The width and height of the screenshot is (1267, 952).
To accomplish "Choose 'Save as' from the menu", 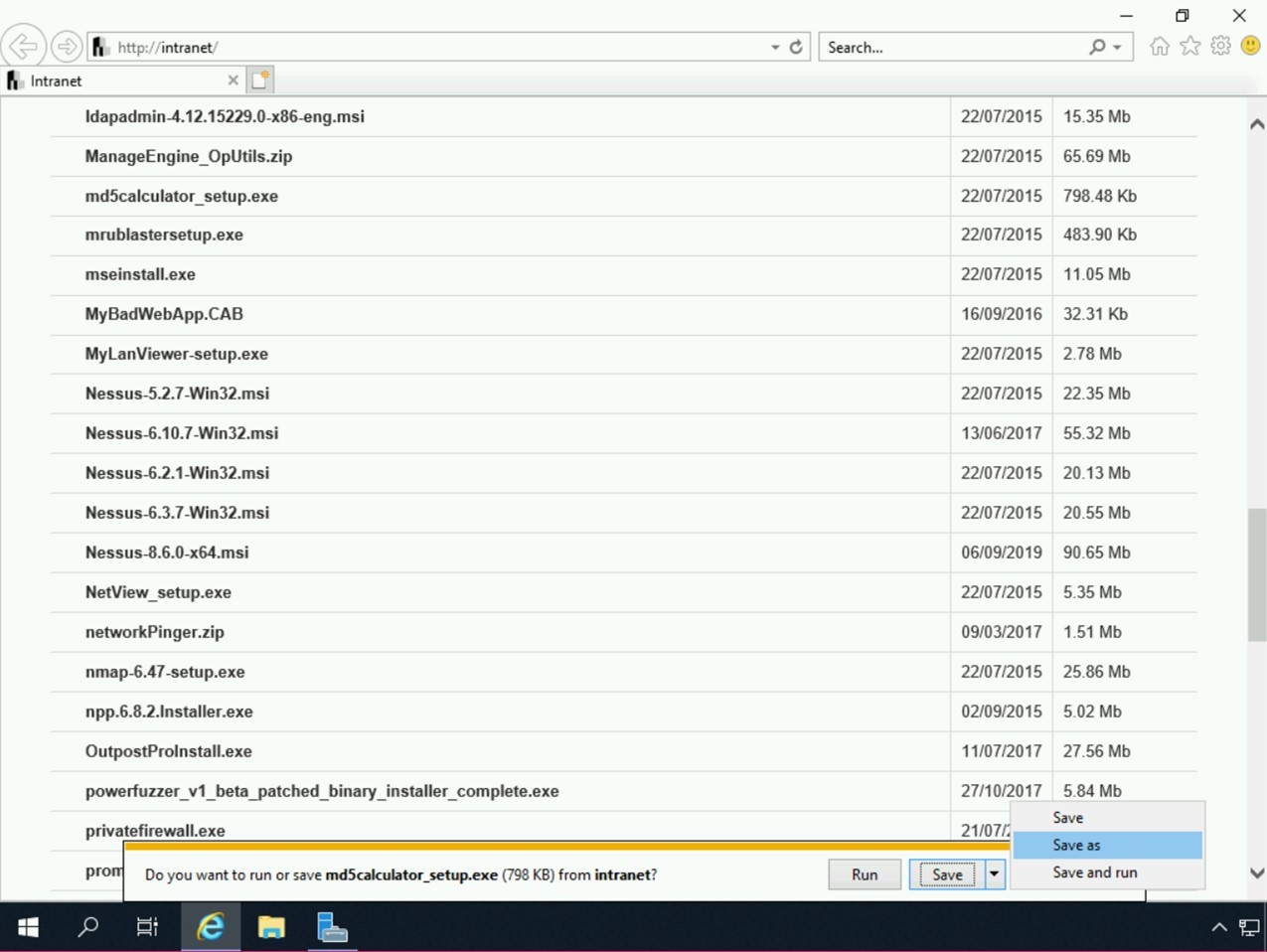I will pyautogui.click(x=1076, y=845).
